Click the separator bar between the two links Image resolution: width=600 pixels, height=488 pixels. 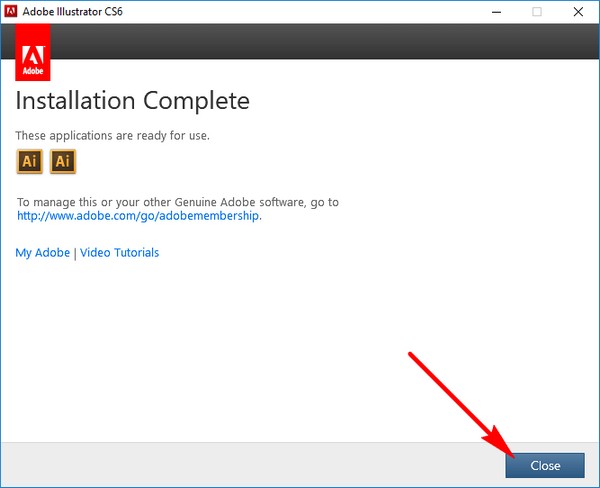[75, 253]
